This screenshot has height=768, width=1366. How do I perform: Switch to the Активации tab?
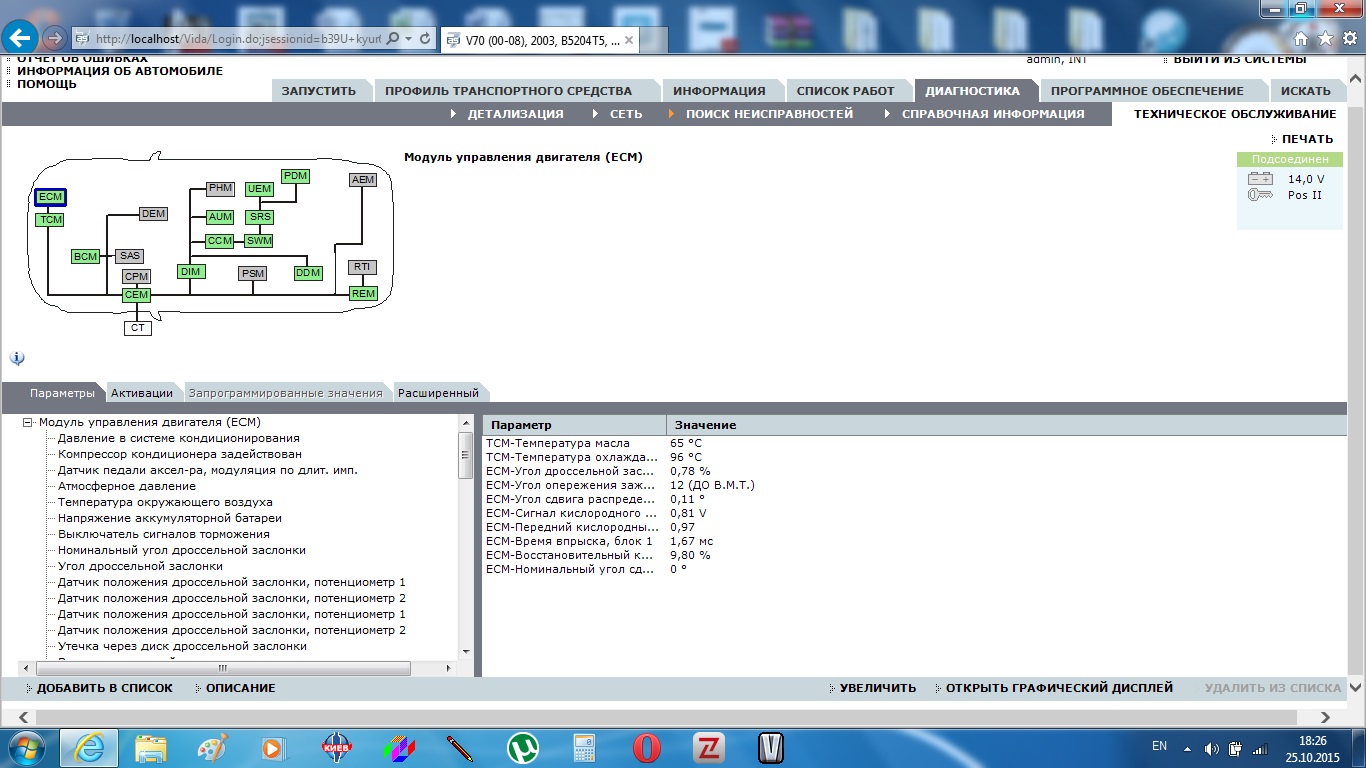(141, 393)
